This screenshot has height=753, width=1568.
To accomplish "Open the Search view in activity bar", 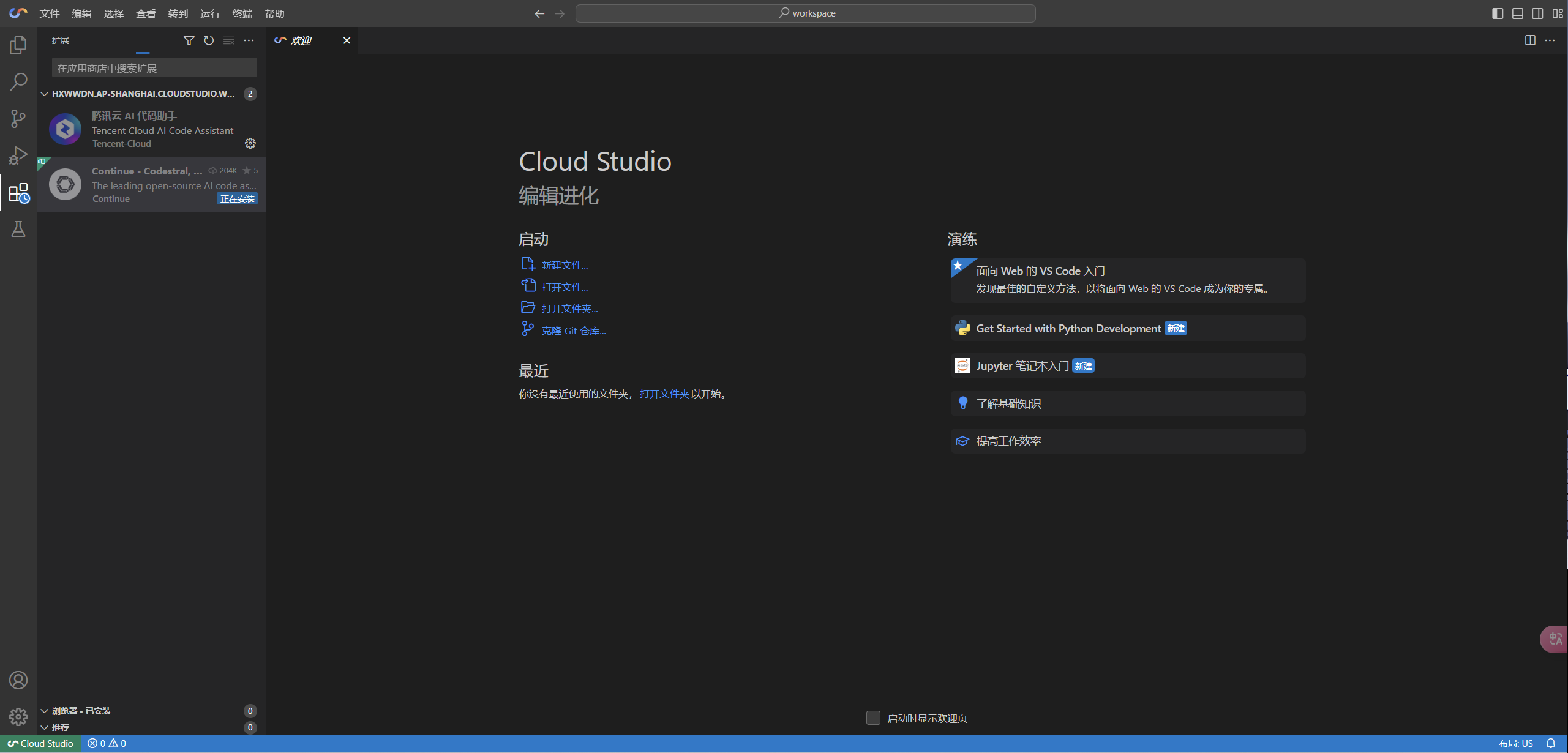I will click(x=18, y=81).
